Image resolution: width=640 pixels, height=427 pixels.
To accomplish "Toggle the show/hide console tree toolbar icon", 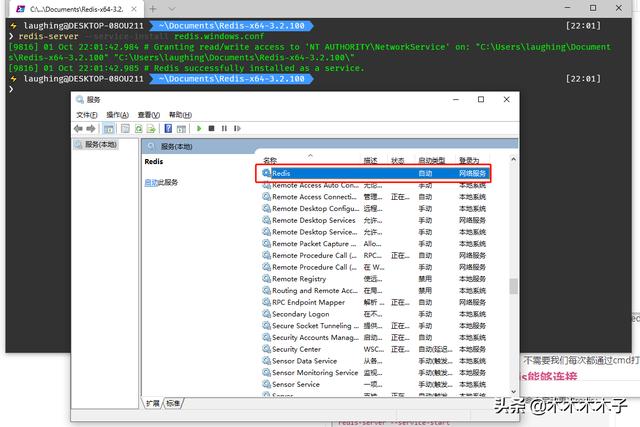I will pos(109,129).
